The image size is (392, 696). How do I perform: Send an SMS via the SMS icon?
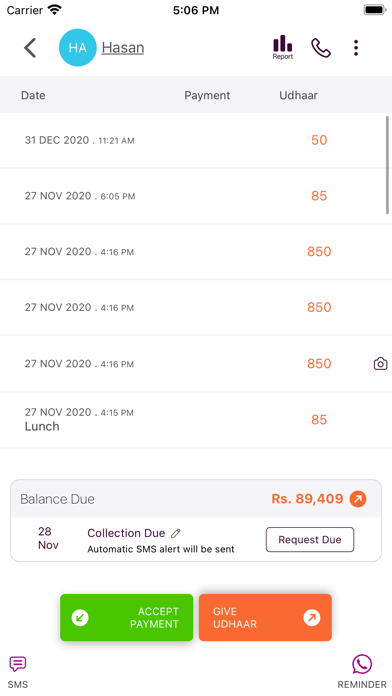point(18,672)
